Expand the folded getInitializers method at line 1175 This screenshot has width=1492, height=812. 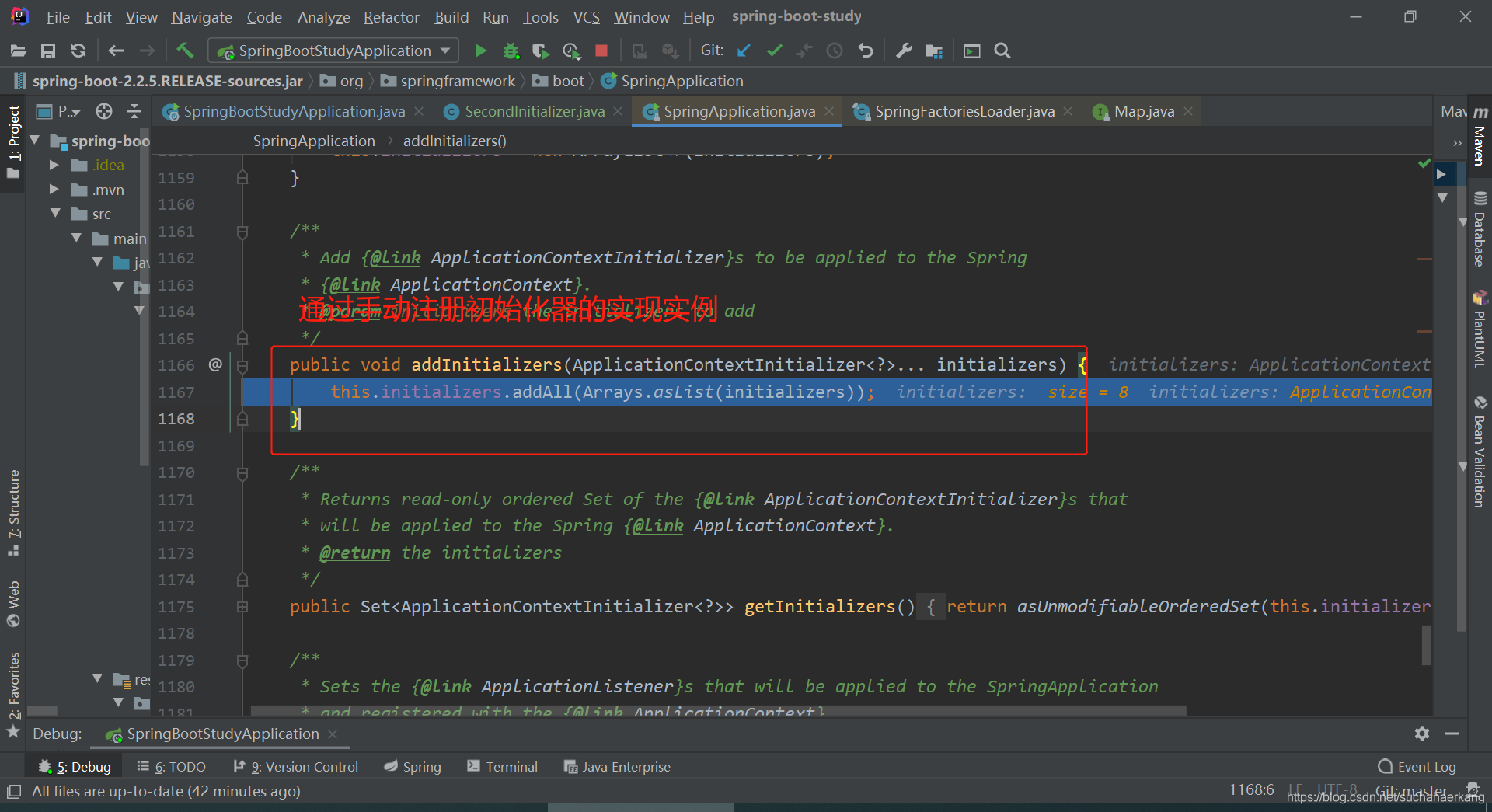pos(242,606)
